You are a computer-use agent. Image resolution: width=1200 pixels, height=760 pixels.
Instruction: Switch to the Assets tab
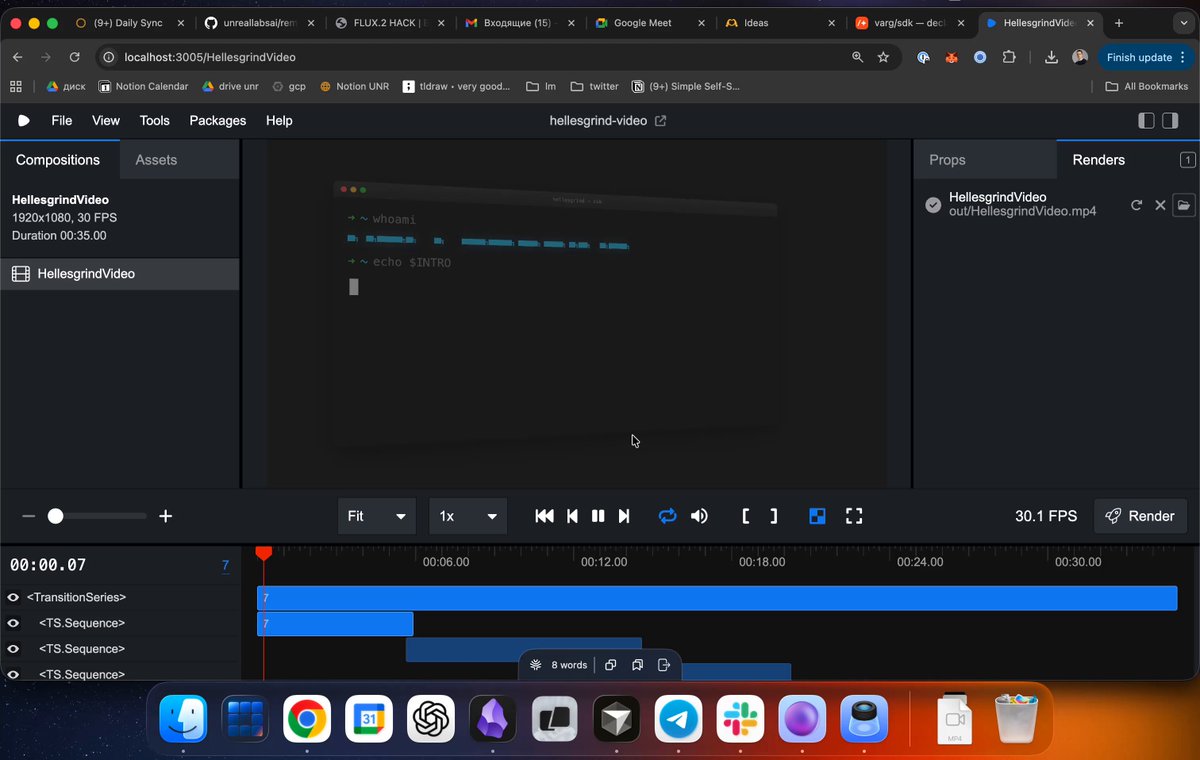[156, 160]
